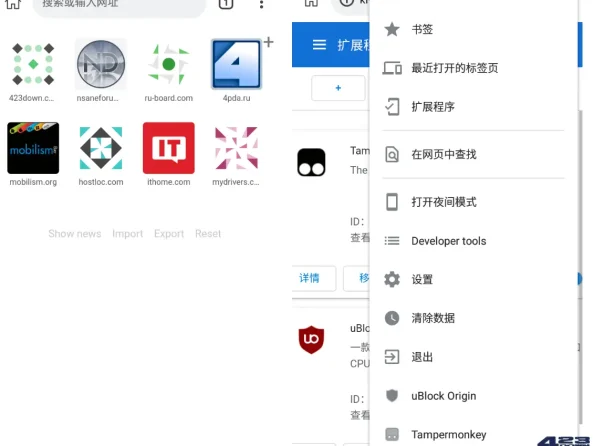This screenshot has height=446, width=594.
Task: Click the Export link
Action: (x=169, y=233)
